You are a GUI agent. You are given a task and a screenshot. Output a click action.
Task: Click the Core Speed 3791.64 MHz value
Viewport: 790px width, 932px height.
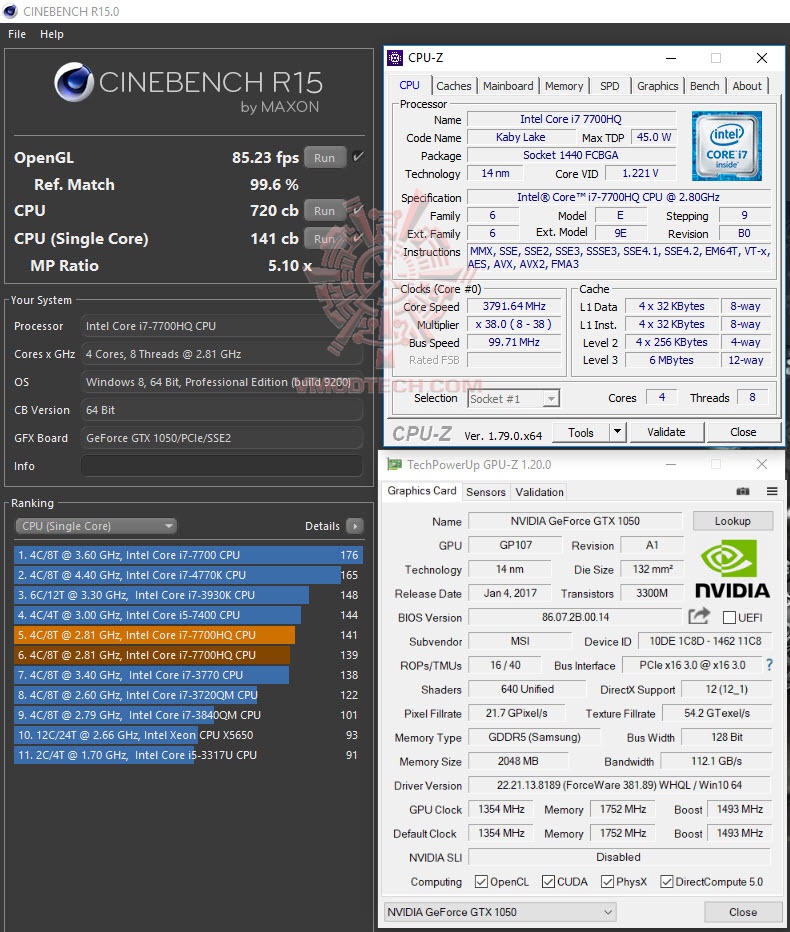coord(514,306)
